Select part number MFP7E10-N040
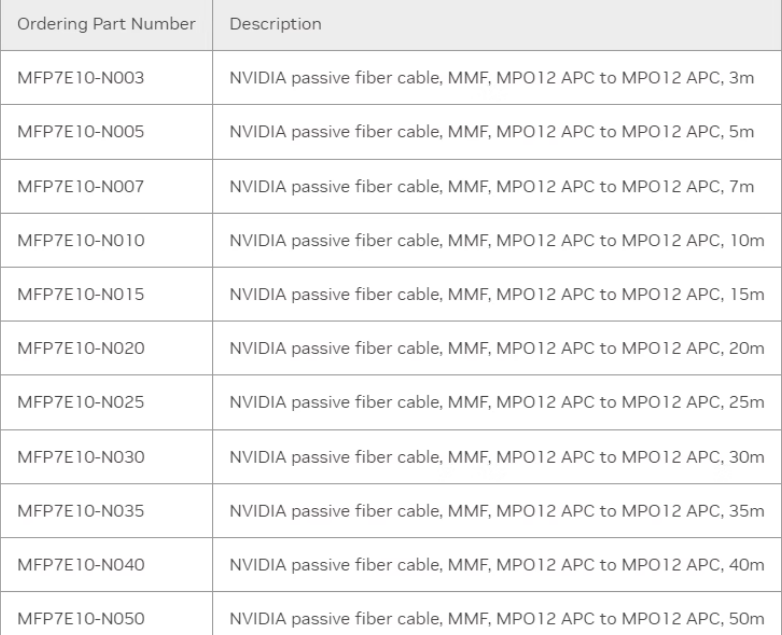Image resolution: width=782 pixels, height=635 pixels. 81,565
